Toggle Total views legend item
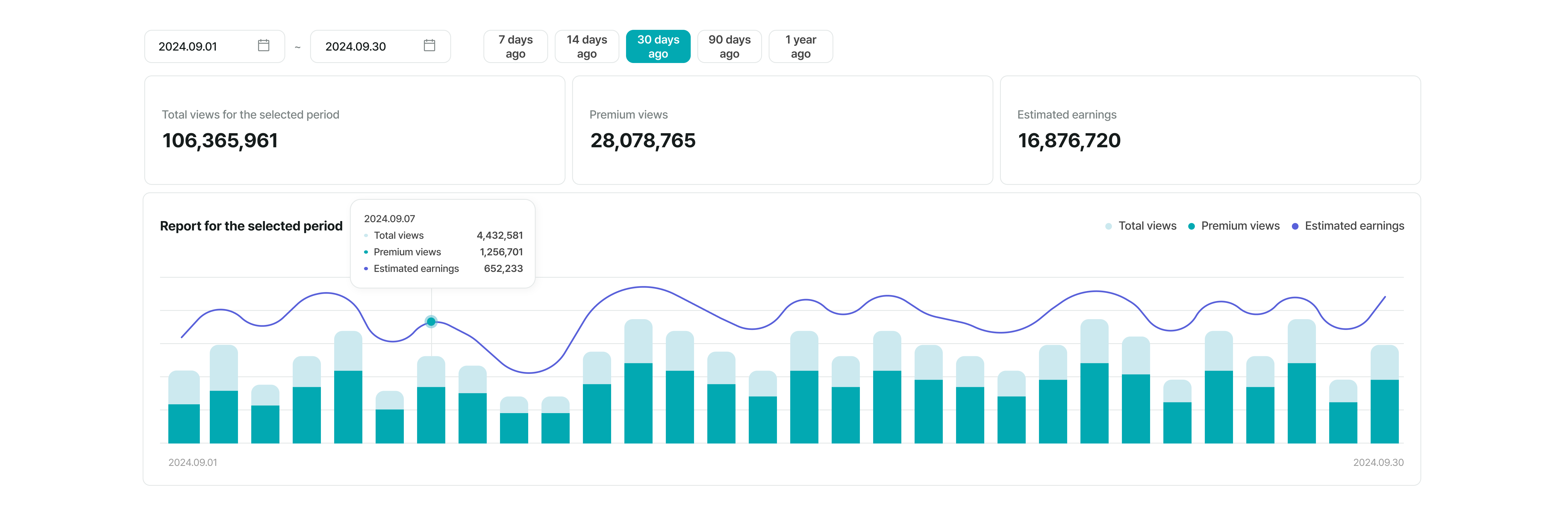Image resolution: width=1568 pixels, height=509 pixels. point(1147,226)
